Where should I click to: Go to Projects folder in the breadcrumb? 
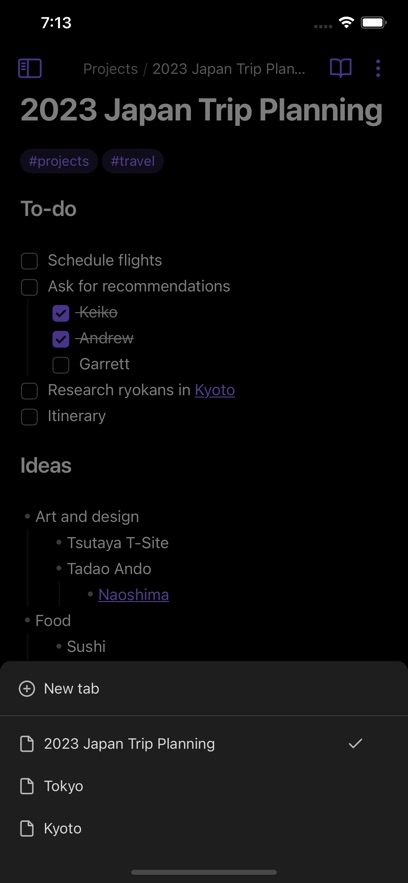110,69
